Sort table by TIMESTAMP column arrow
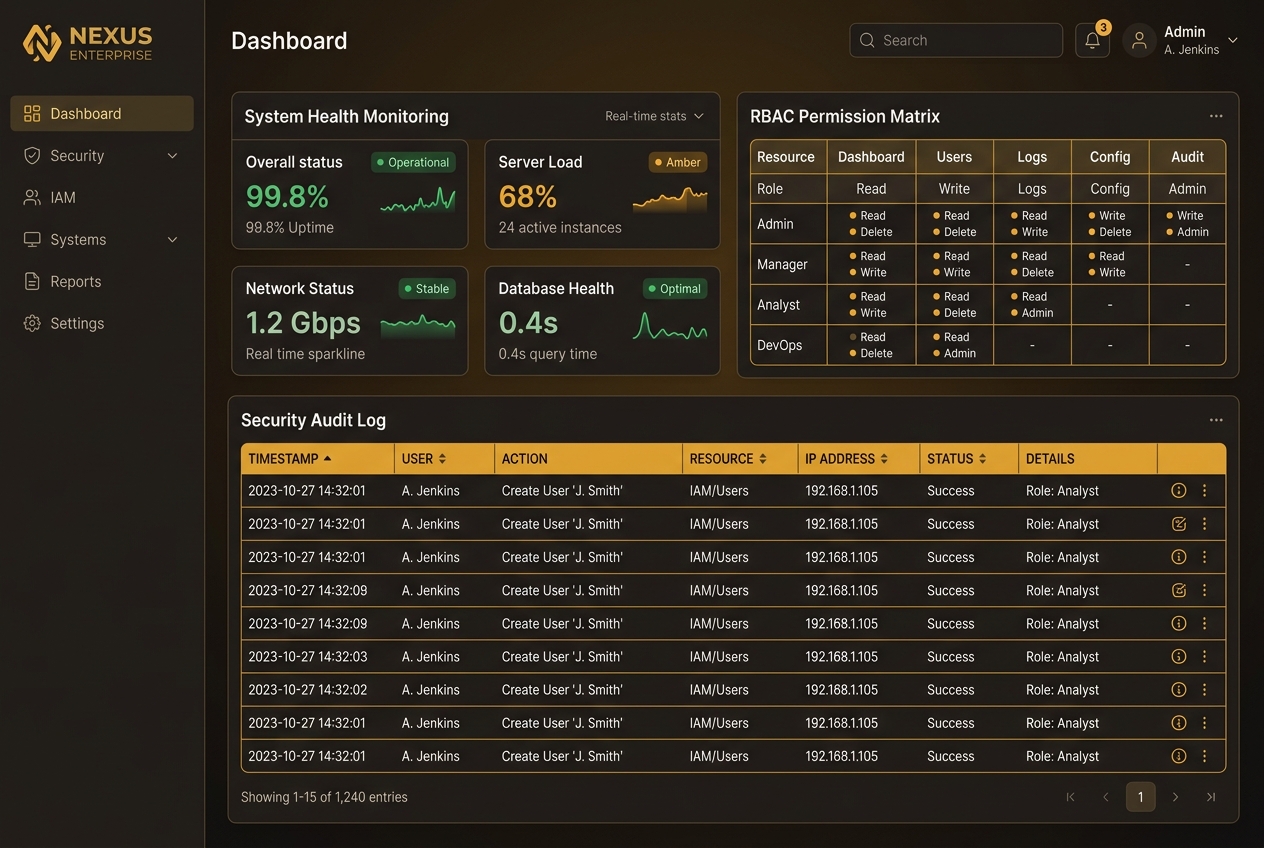 (x=328, y=459)
